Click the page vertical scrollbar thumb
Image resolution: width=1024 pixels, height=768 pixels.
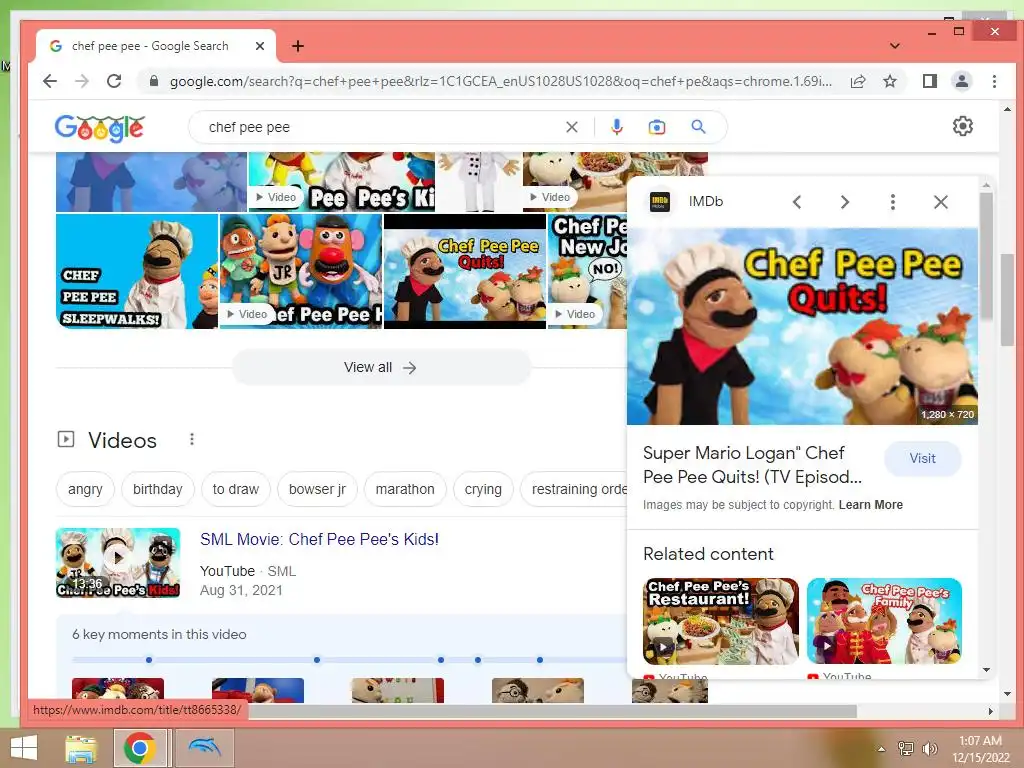tap(1008, 300)
